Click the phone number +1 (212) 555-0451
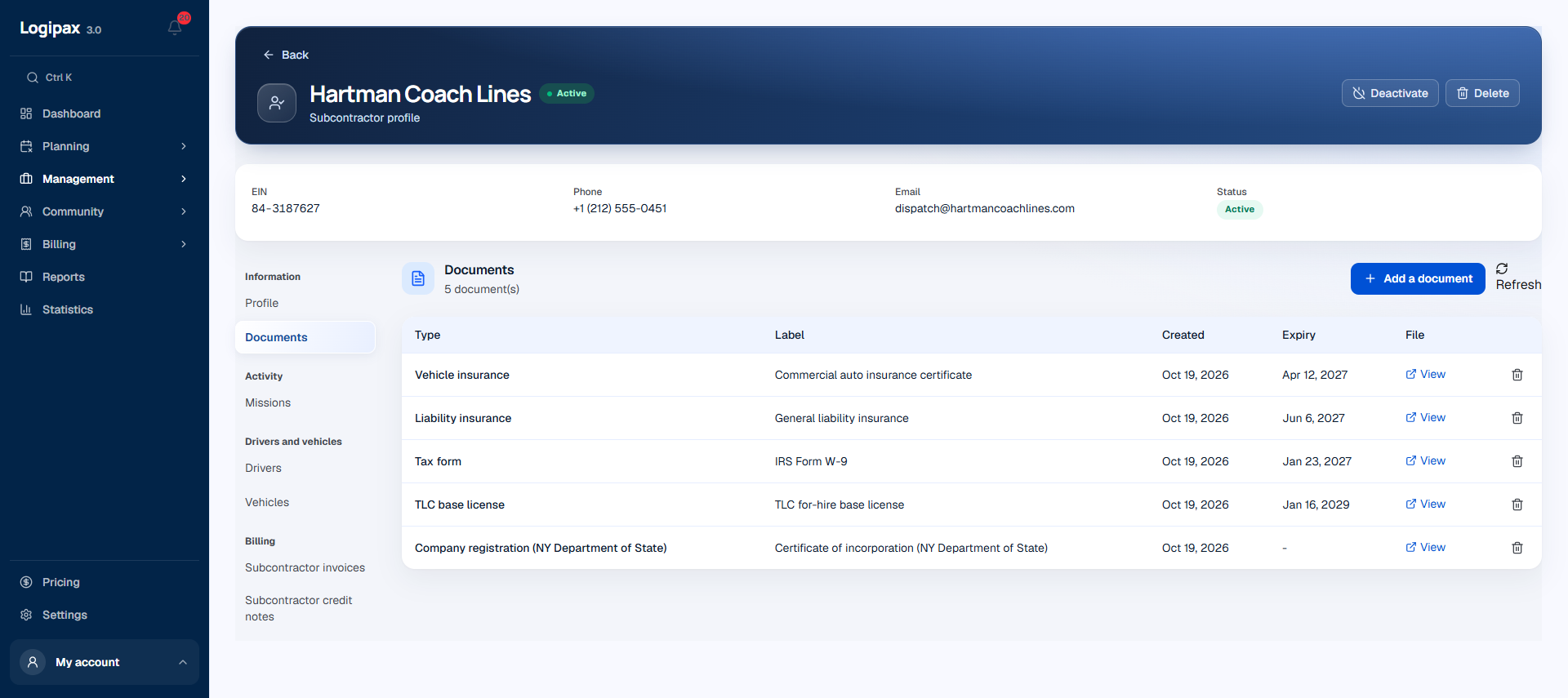Image resolution: width=1568 pixels, height=698 pixels. (x=620, y=208)
